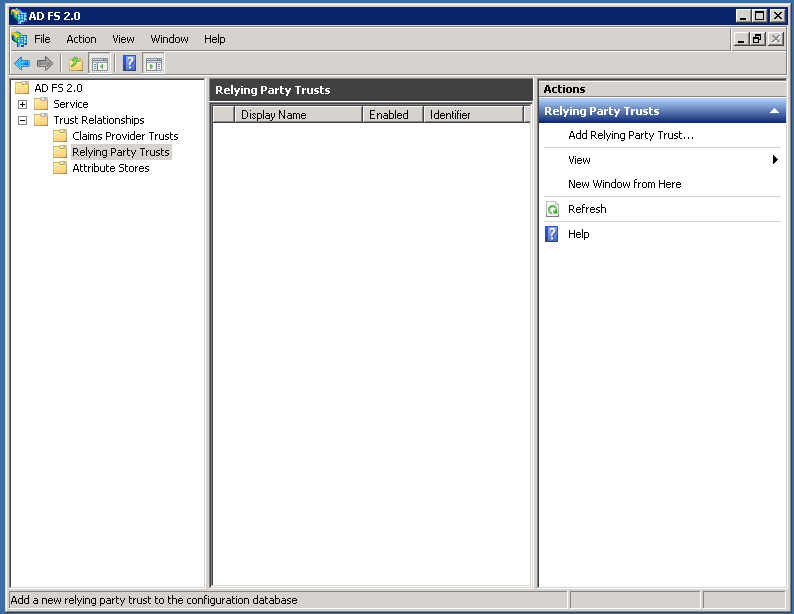Screen dimensions: 794x614
Task: Select Service in the console tree
Action: click(x=71, y=104)
